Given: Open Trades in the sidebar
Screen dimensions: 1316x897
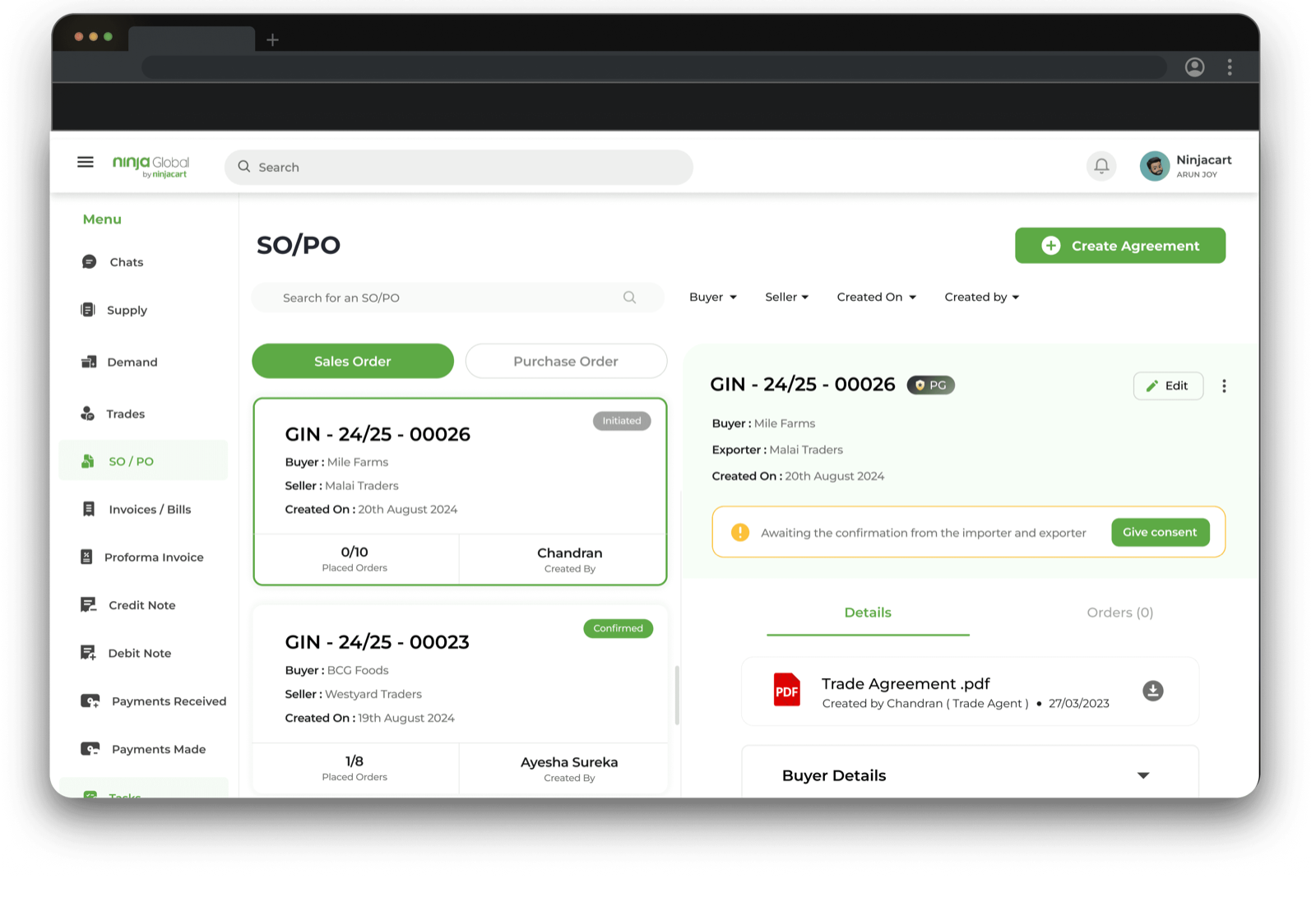Looking at the screenshot, I should coord(113,414).
